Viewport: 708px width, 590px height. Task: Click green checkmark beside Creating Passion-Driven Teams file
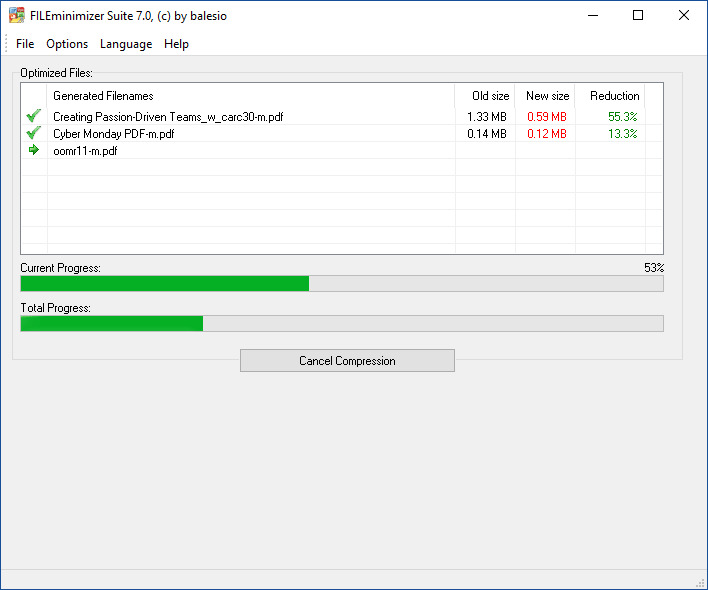(33, 116)
